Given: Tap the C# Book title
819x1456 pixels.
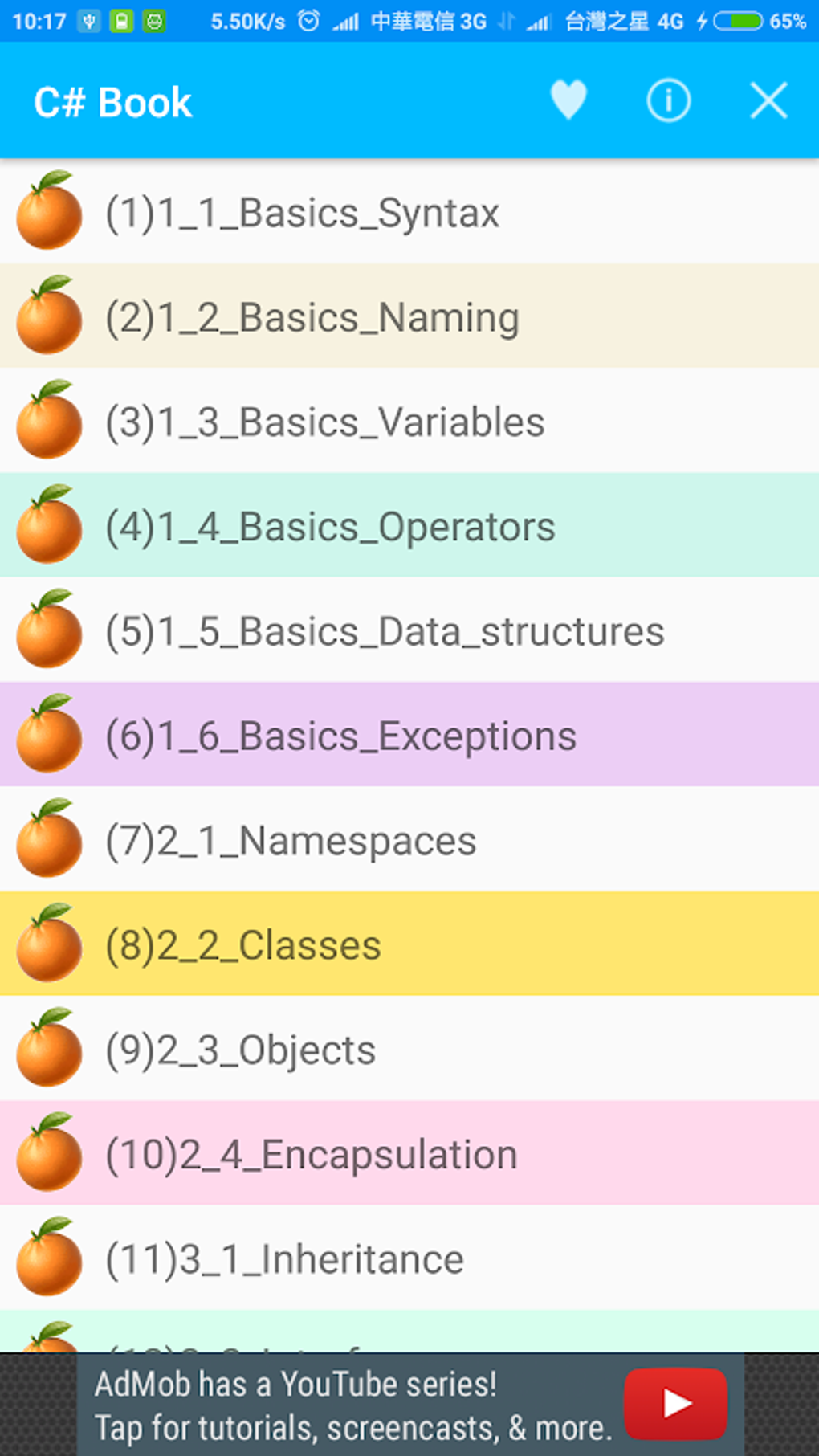Looking at the screenshot, I should pos(113,103).
